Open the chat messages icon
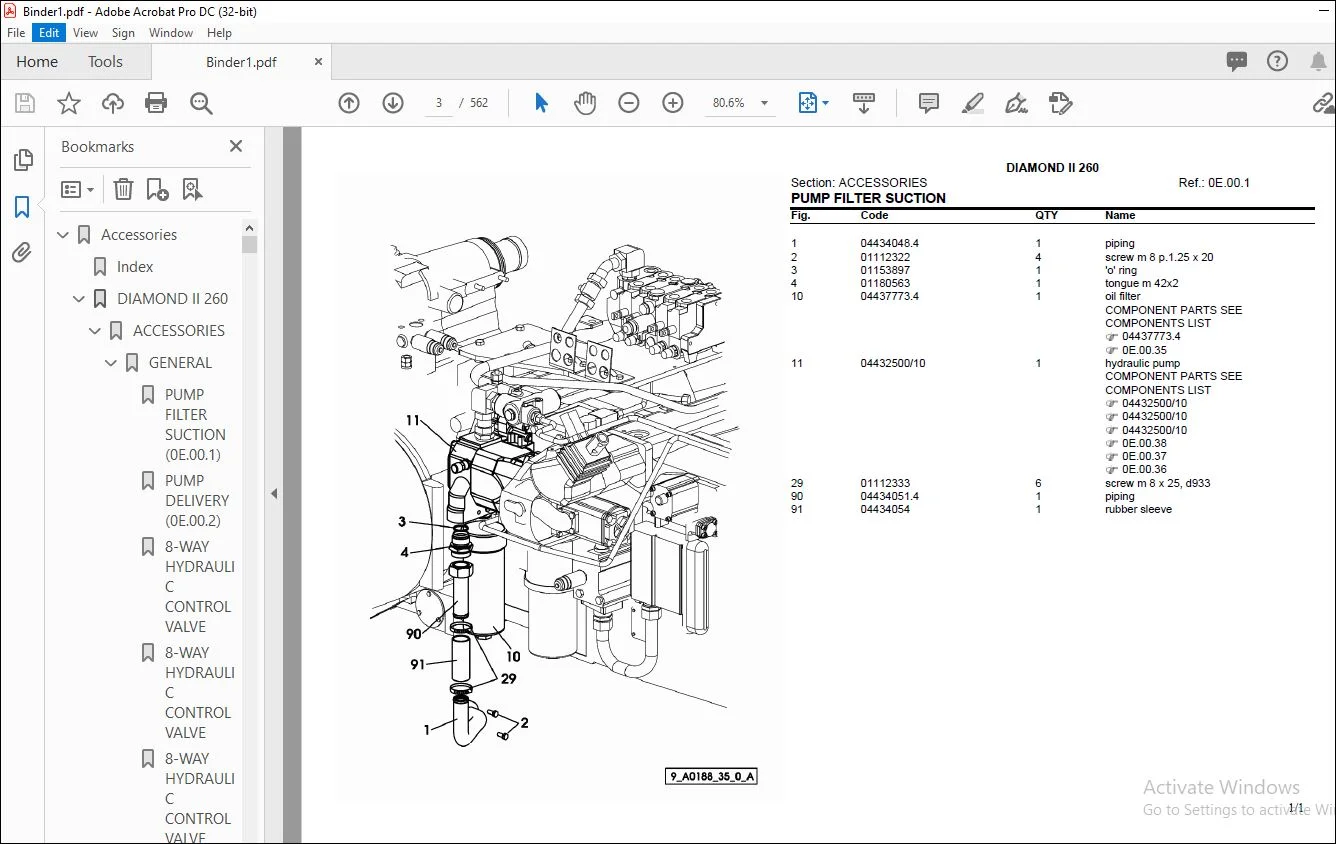1336x844 pixels. point(1237,61)
